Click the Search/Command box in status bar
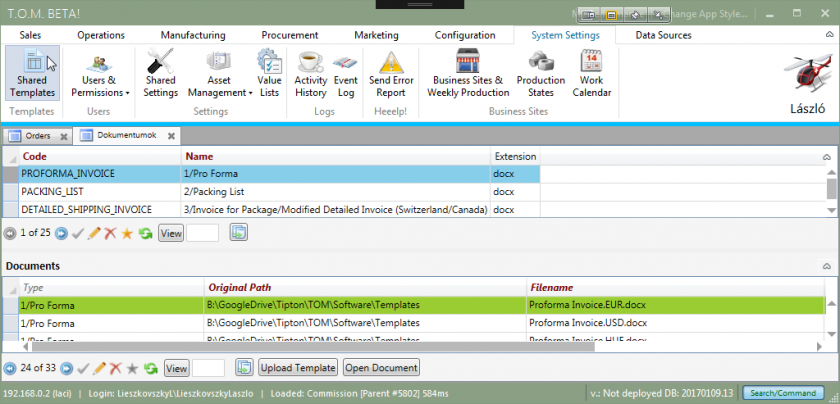 click(785, 393)
